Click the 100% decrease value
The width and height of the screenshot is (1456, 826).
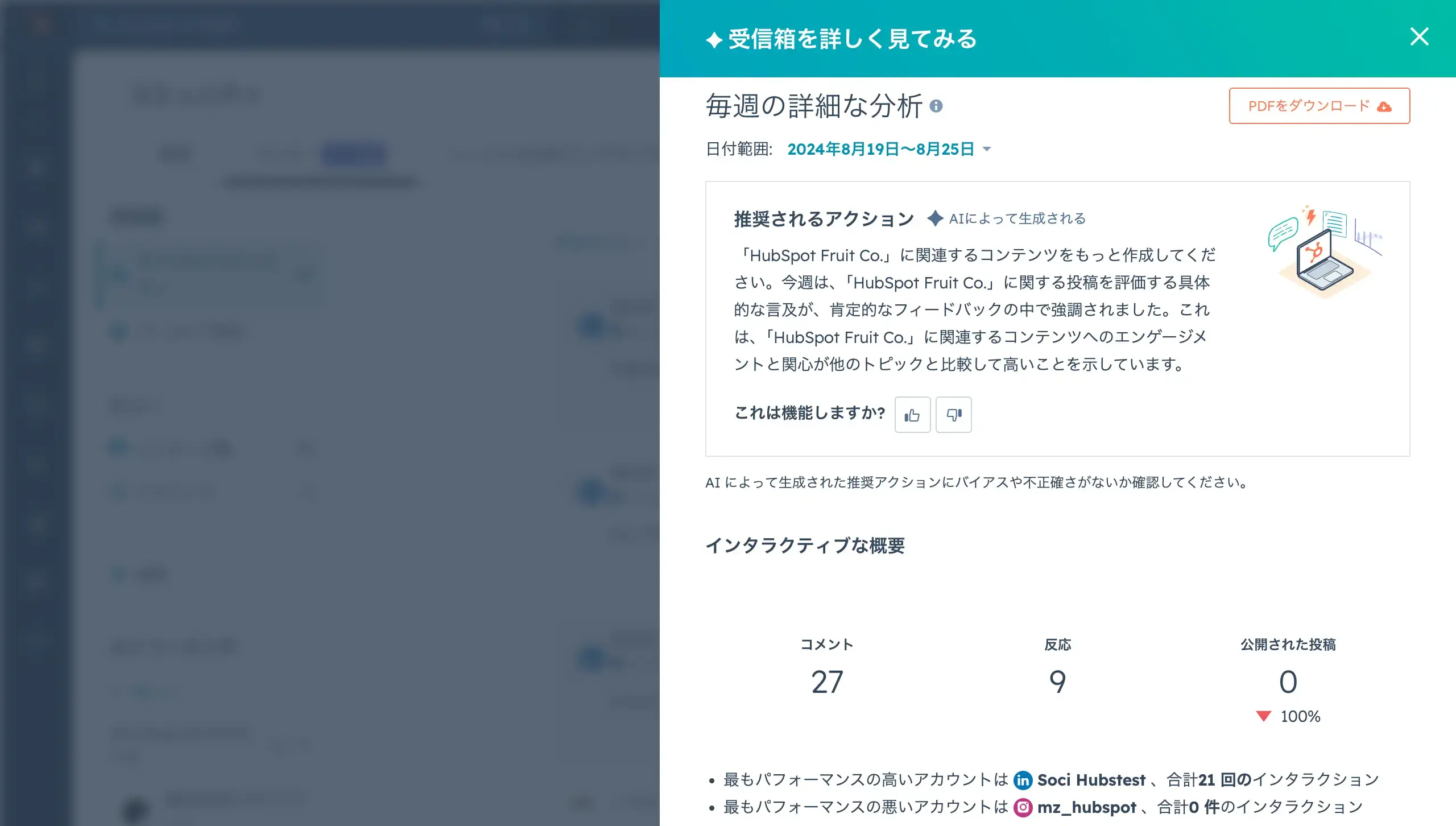[x=1300, y=716]
